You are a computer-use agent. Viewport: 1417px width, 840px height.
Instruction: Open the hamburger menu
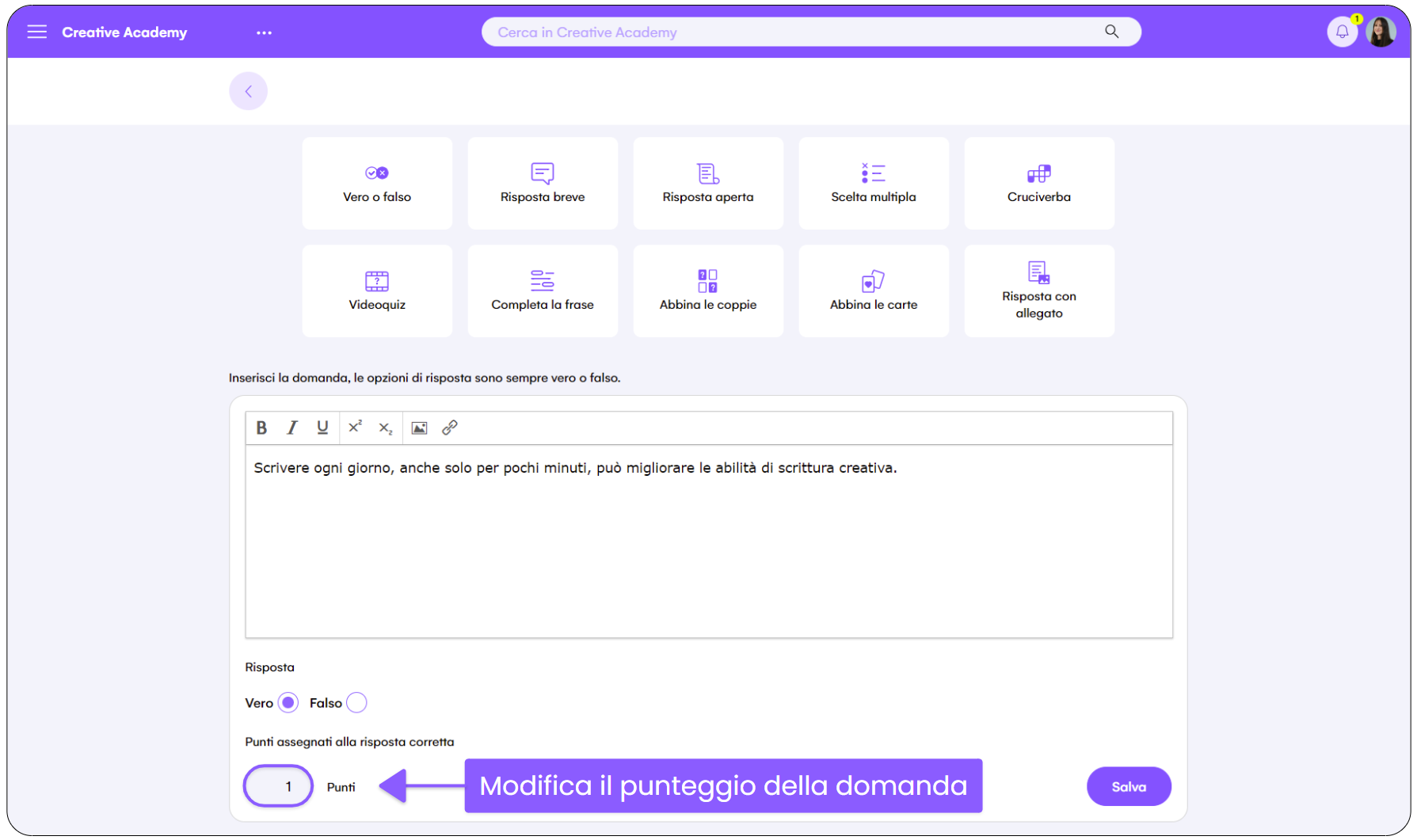click(37, 32)
